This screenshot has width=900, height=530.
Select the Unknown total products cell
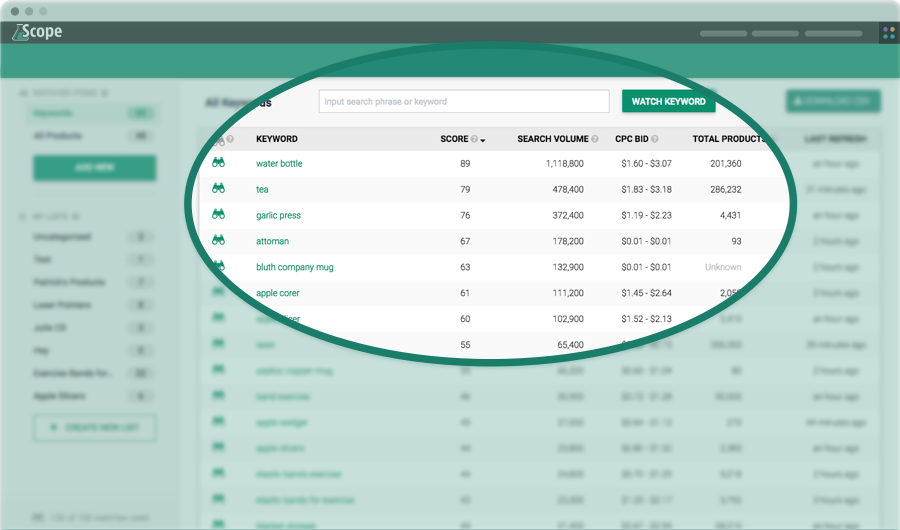723,267
